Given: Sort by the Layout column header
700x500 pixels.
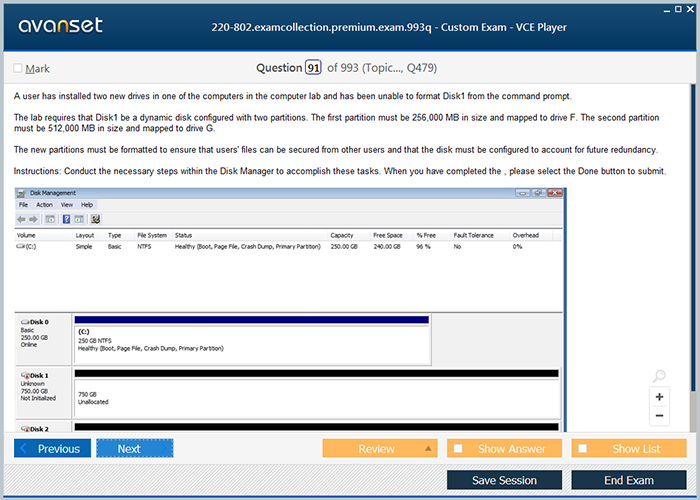Looking at the screenshot, I should 89,235.
